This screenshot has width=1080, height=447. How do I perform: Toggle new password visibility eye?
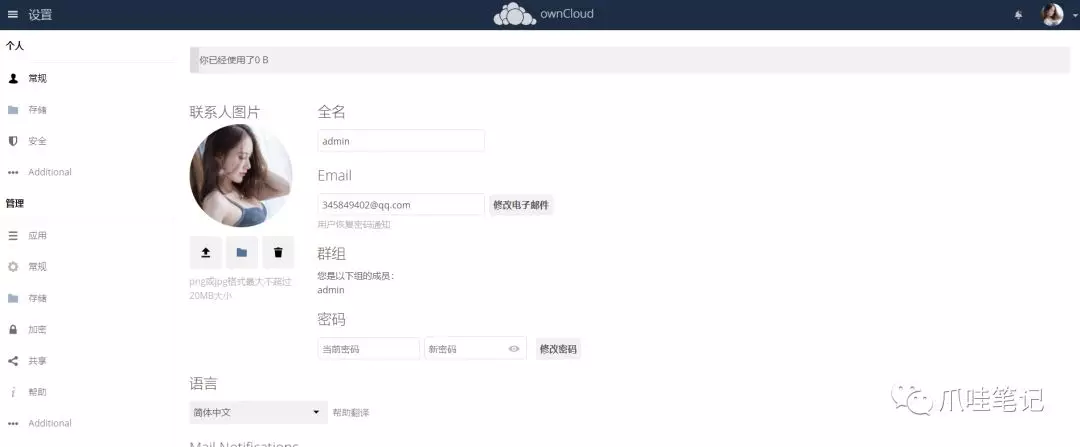pyautogui.click(x=514, y=349)
